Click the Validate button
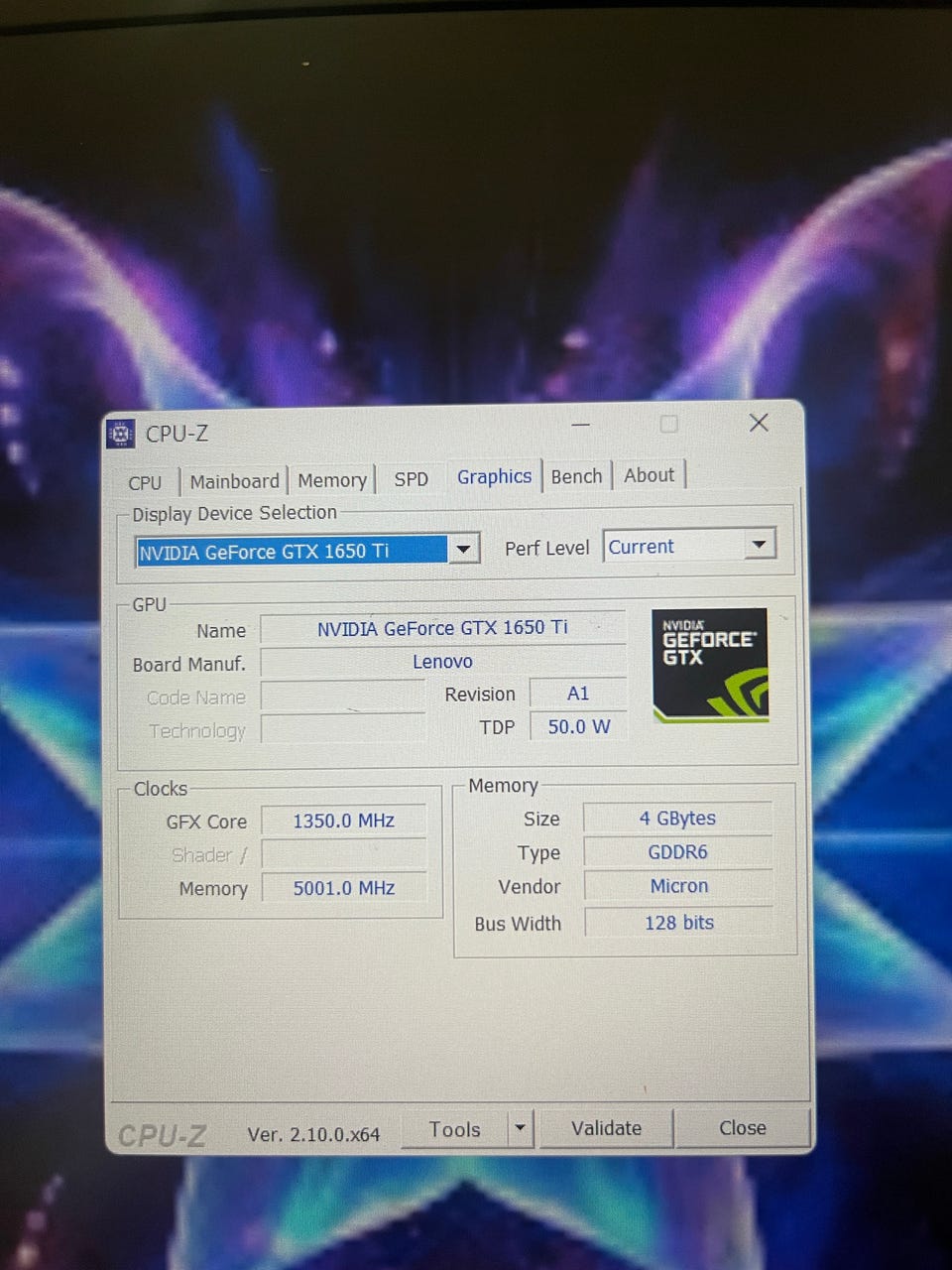 click(606, 1128)
